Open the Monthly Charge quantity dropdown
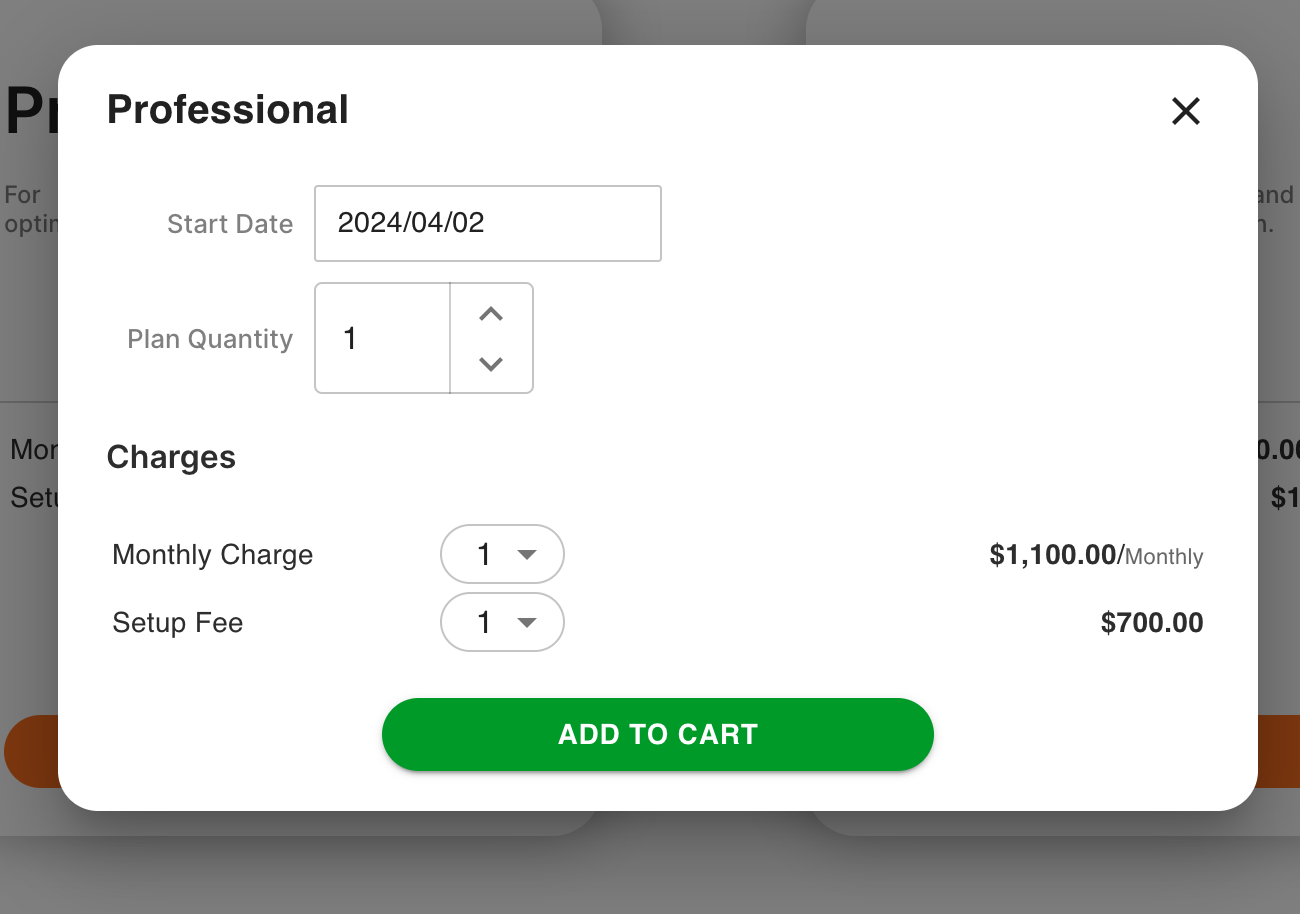 [x=502, y=554]
